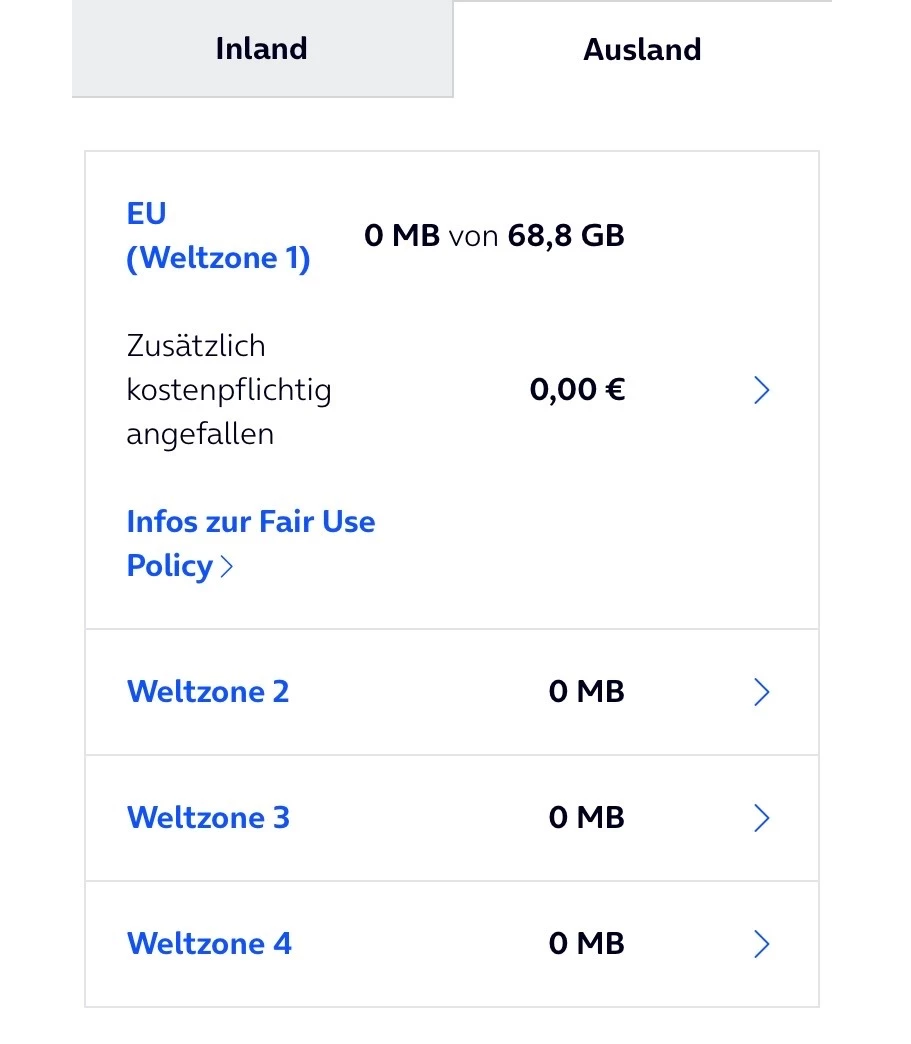
Task: Expand Weltzone 4 details via its chevron
Action: pyautogui.click(x=761, y=944)
